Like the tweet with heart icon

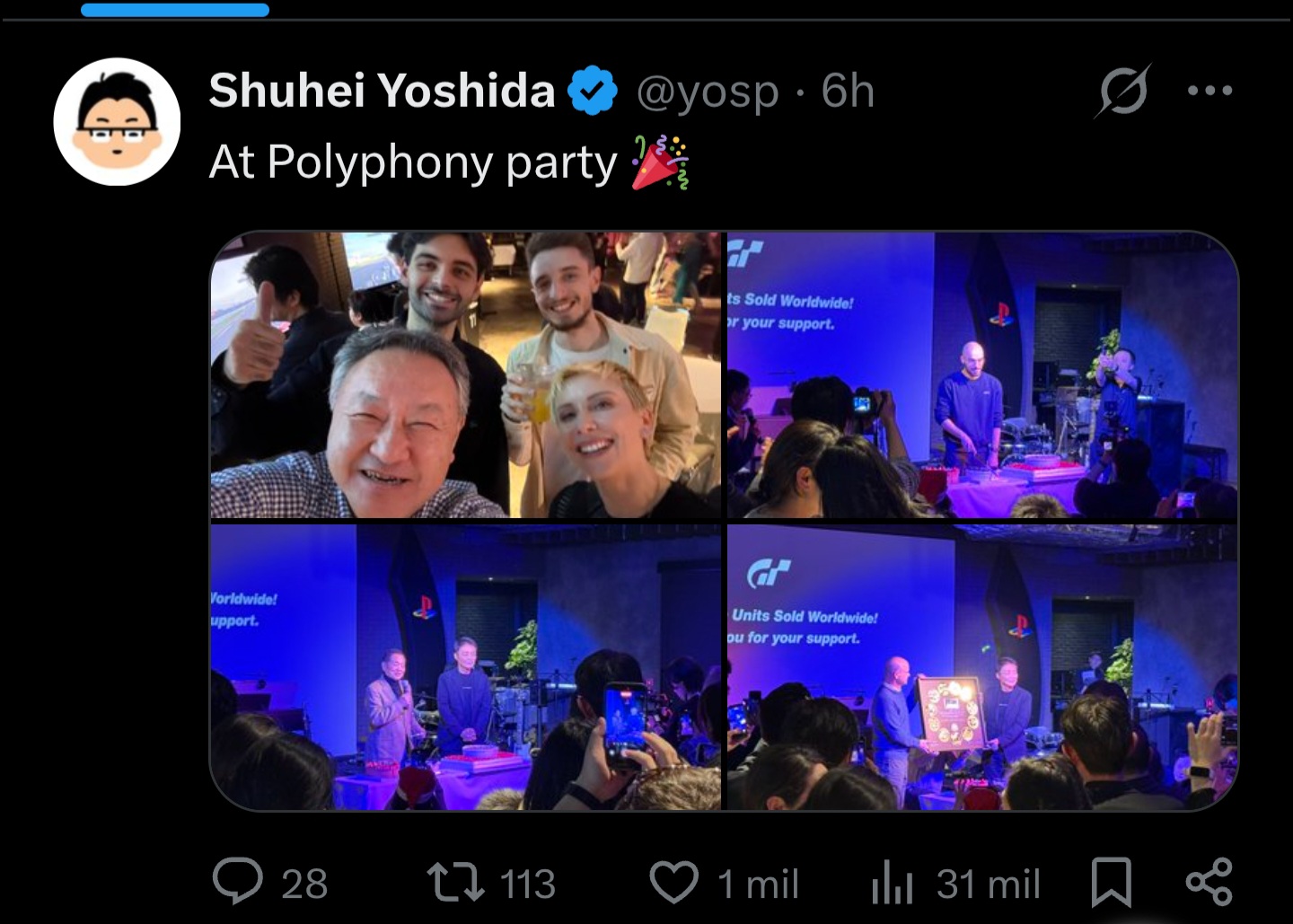coord(674,882)
